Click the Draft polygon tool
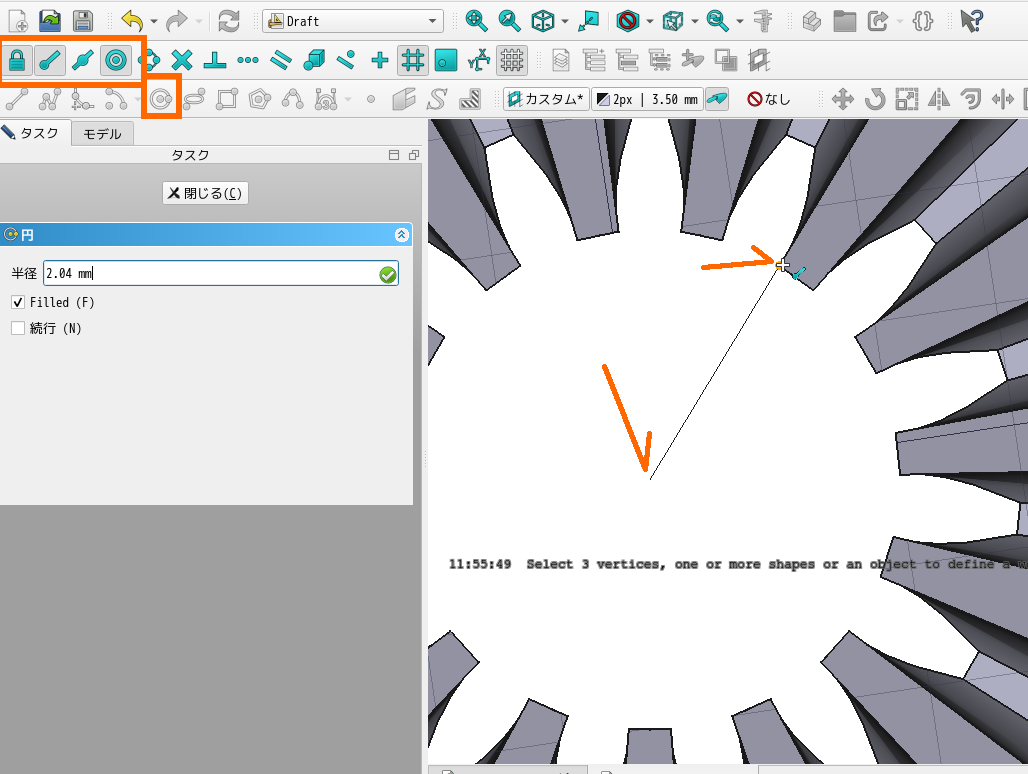The image size is (1028, 774). (260, 98)
